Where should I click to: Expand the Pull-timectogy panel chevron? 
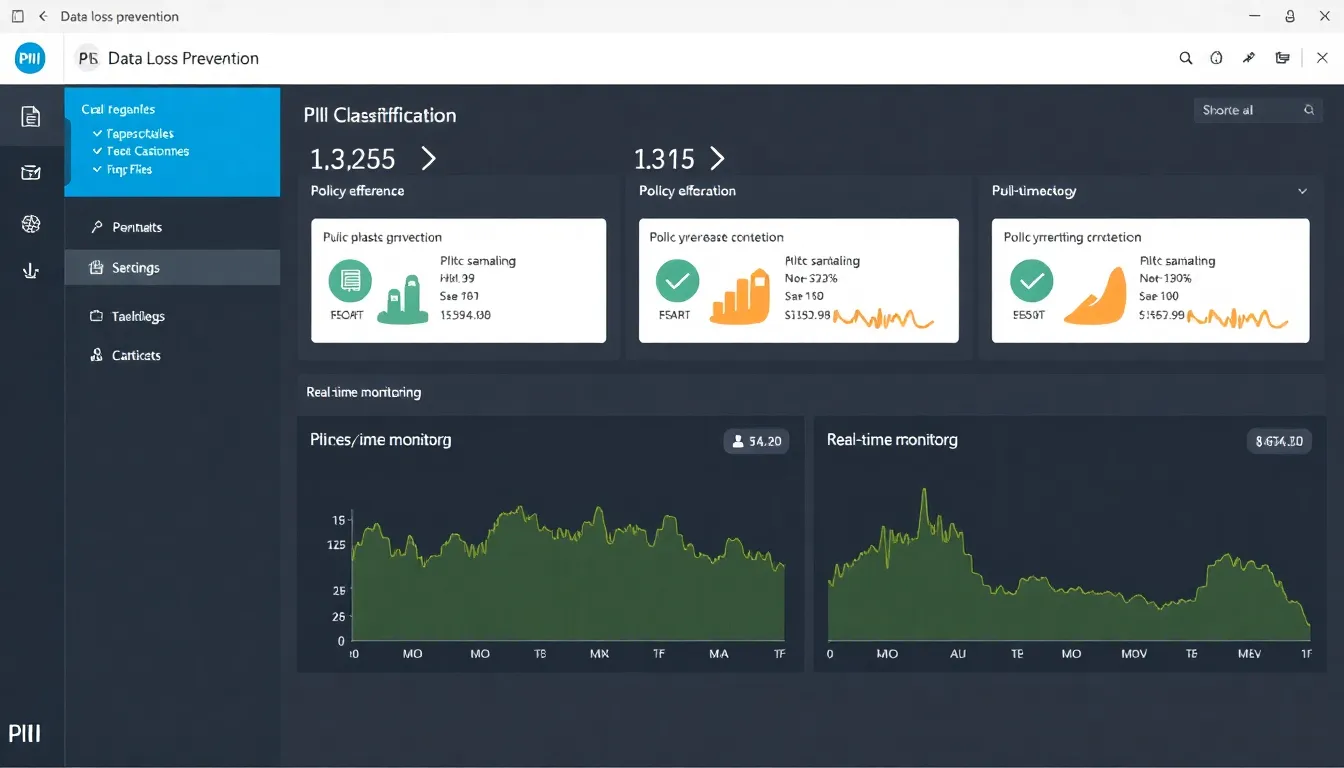pyautogui.click(x=1302, y=191)
